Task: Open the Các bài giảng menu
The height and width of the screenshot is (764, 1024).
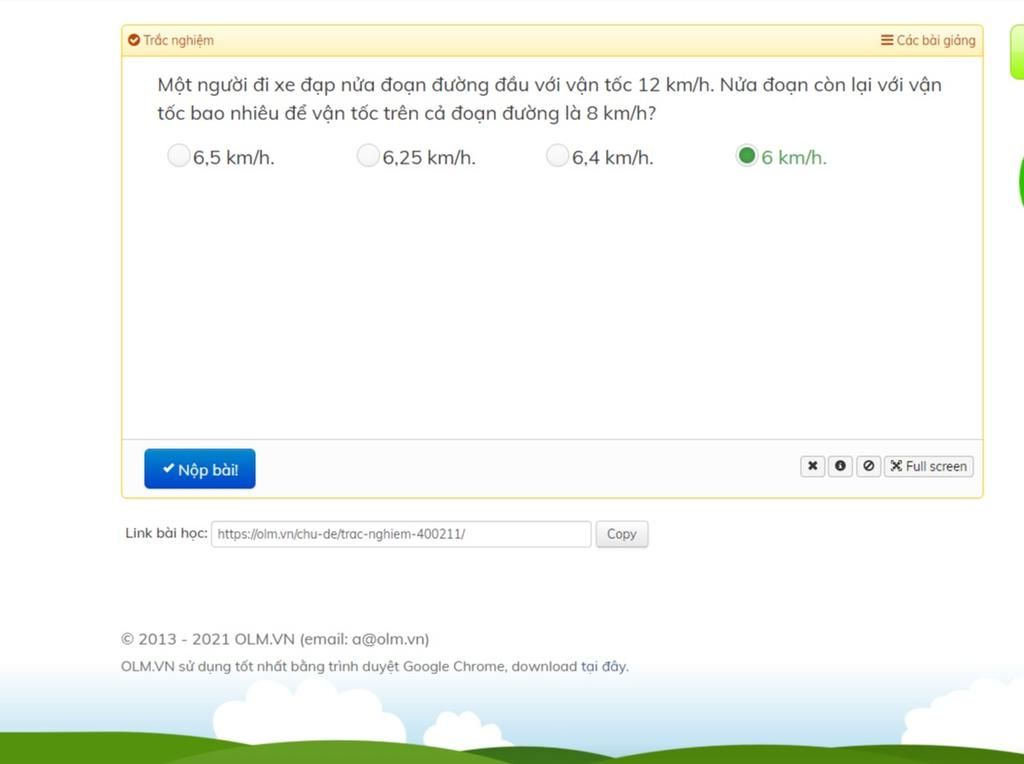Action: 928,40
